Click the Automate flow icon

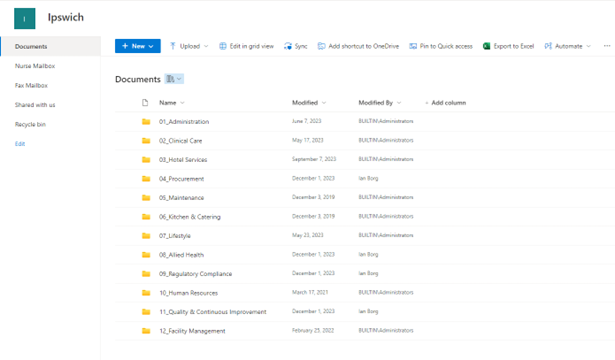[548, 46]
